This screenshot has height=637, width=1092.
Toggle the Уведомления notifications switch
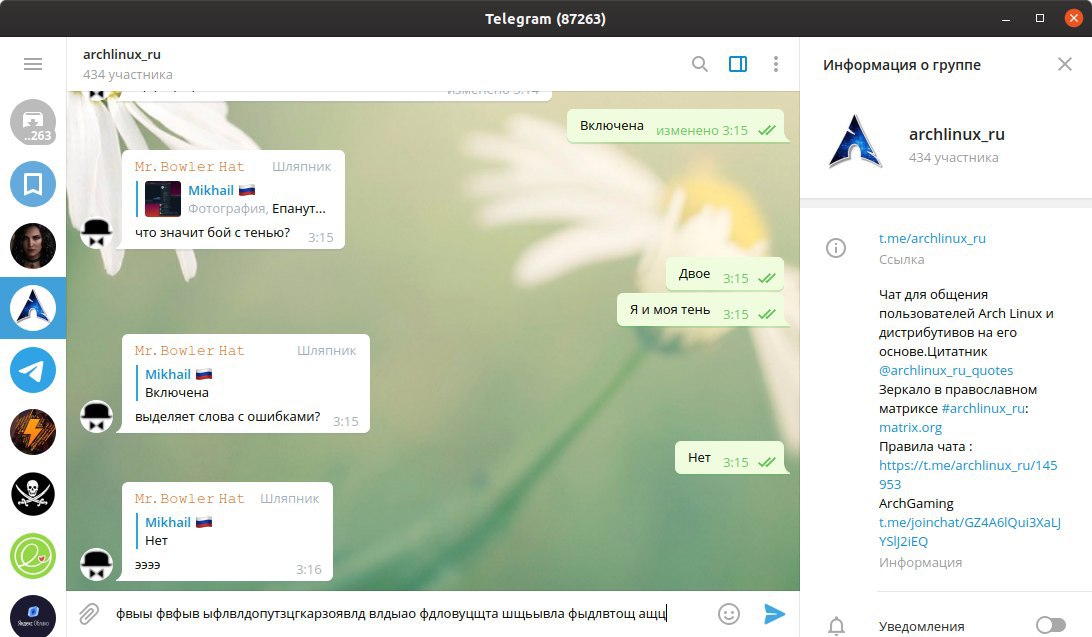pyautogui.click(x=1050, y=626)
